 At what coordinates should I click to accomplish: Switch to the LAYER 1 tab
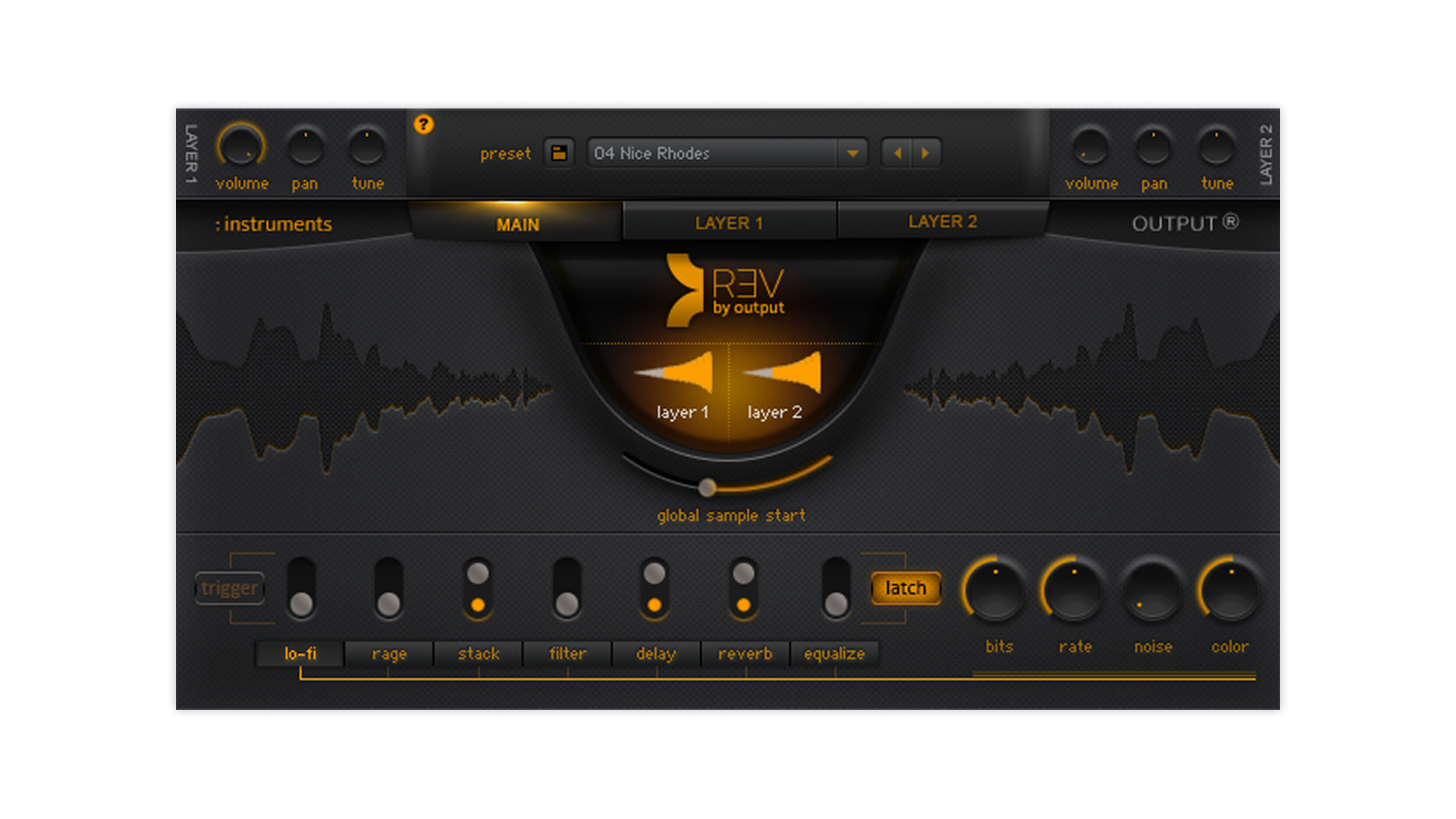729,223
